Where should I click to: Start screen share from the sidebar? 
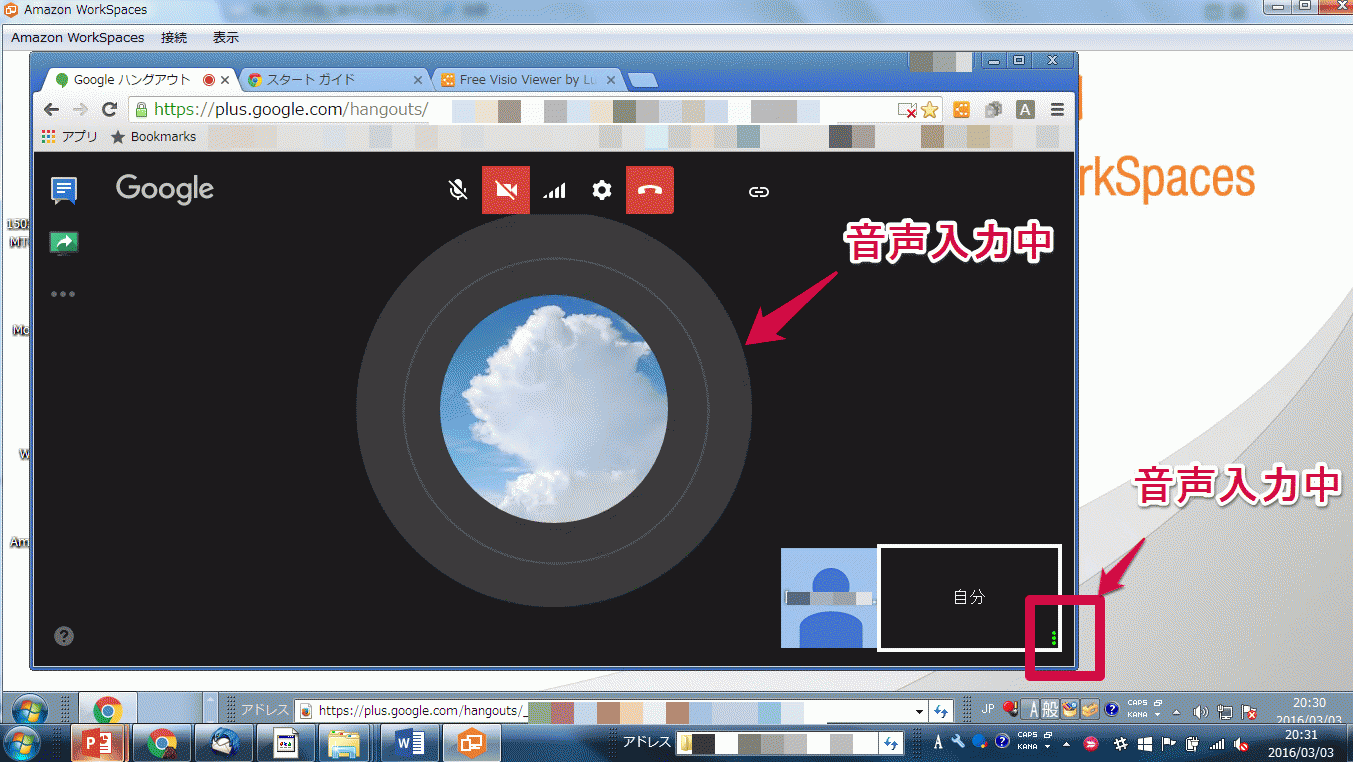[64, 242]
